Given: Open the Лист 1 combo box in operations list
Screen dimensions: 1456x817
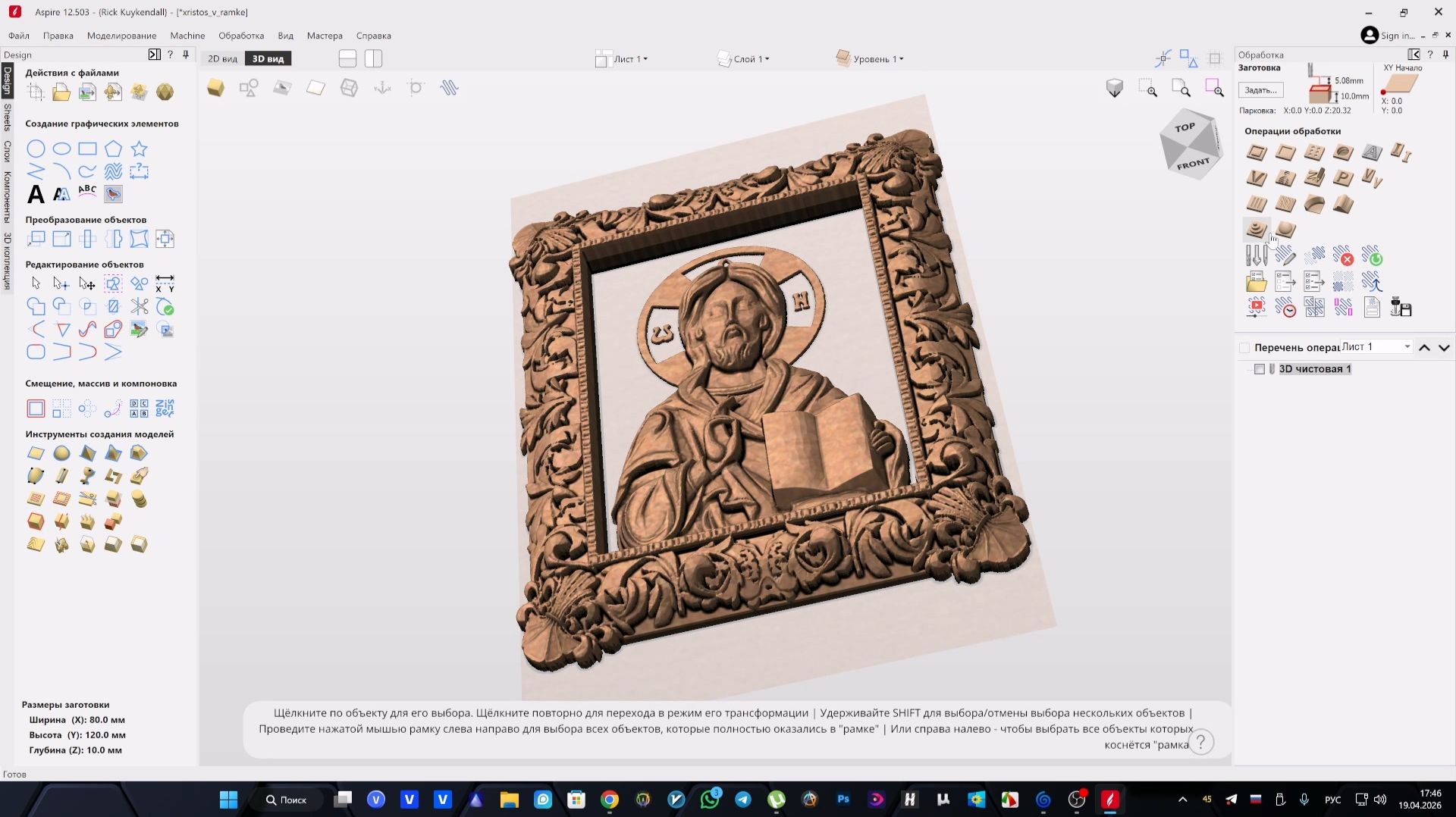Looking at the screenshot, I should pyautogui.click(x=1376, y=347).
